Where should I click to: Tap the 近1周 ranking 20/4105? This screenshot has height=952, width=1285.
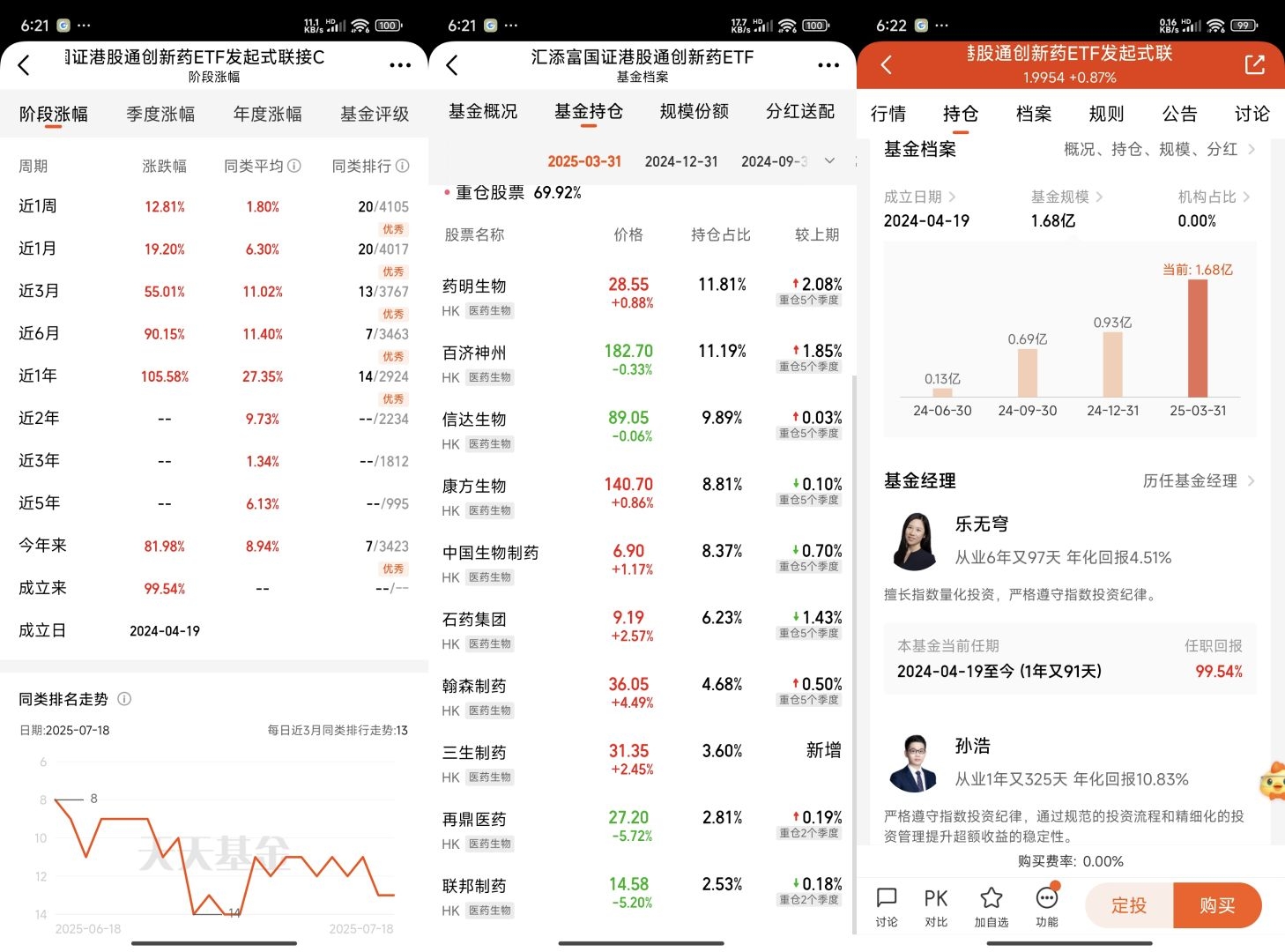pyautogui.click(x=383, y=206)
